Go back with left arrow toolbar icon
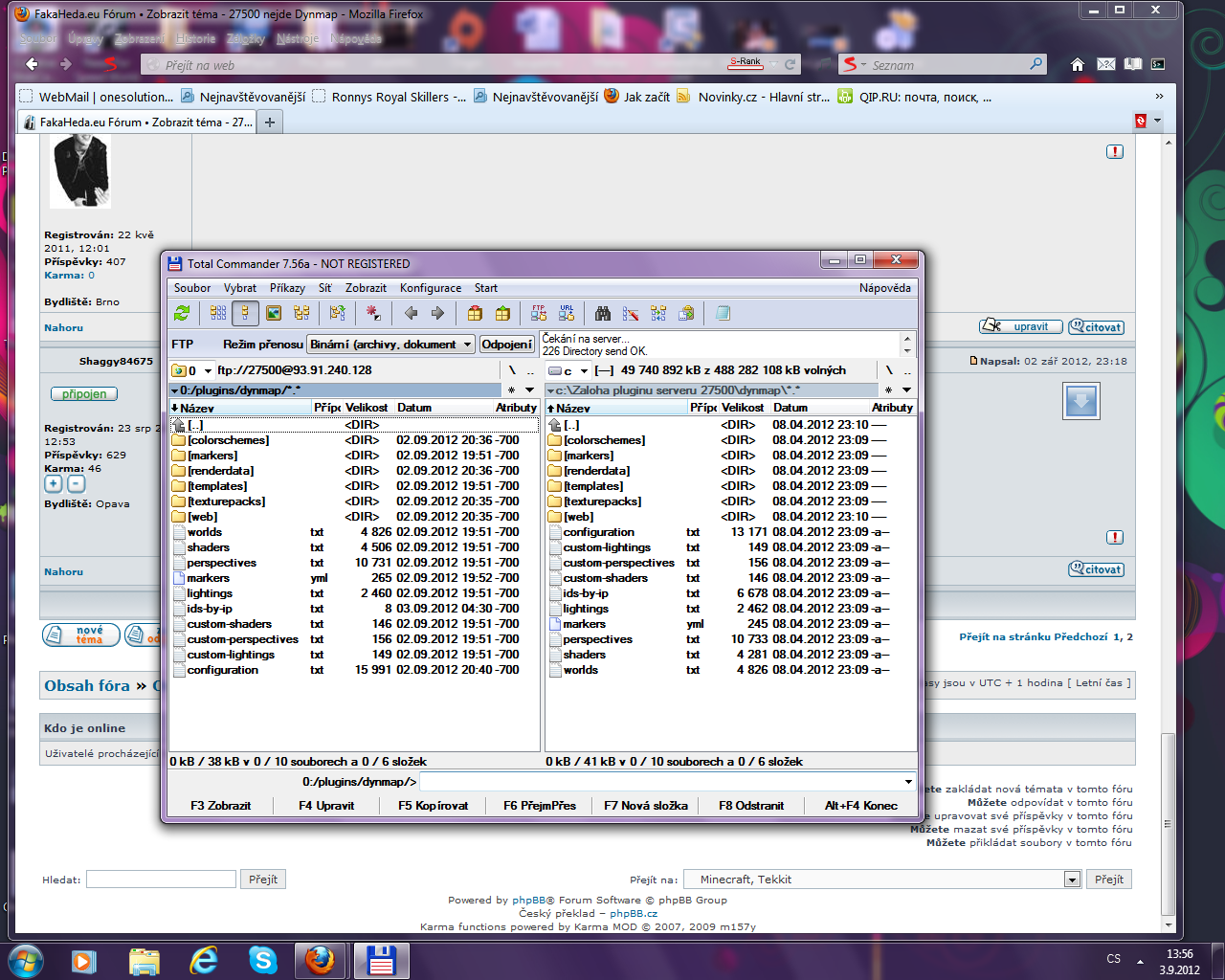This screenshot has height=980, width=1225. point(412,313)
